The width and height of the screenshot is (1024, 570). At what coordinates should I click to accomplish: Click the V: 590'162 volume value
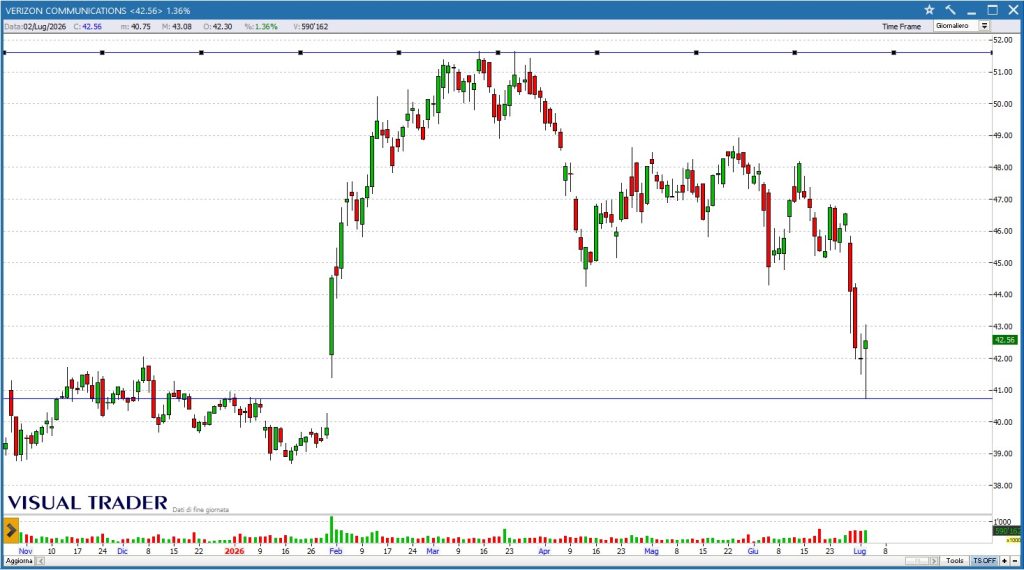(311, 27)
